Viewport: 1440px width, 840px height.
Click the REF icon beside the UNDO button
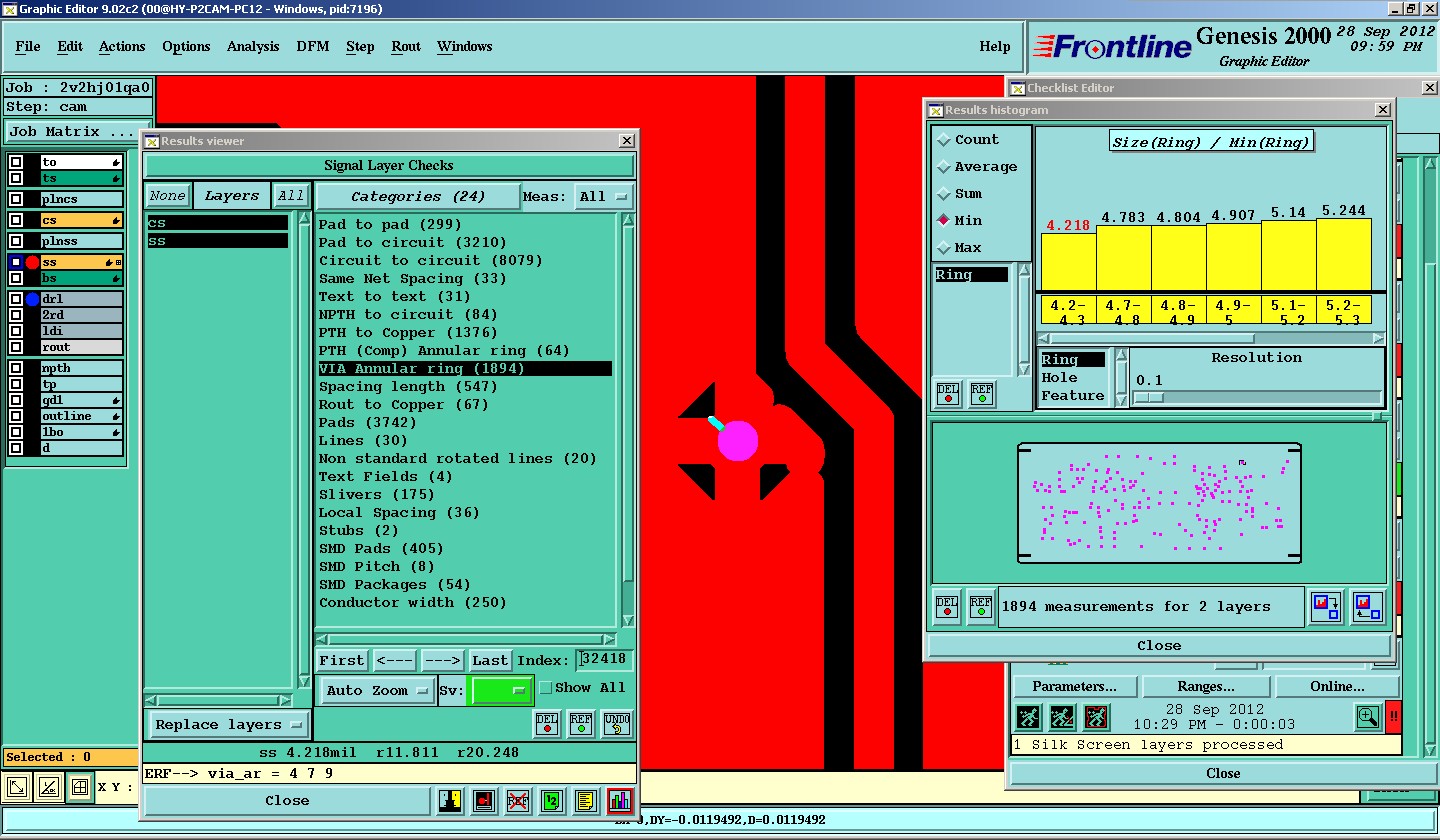(581, 723)
